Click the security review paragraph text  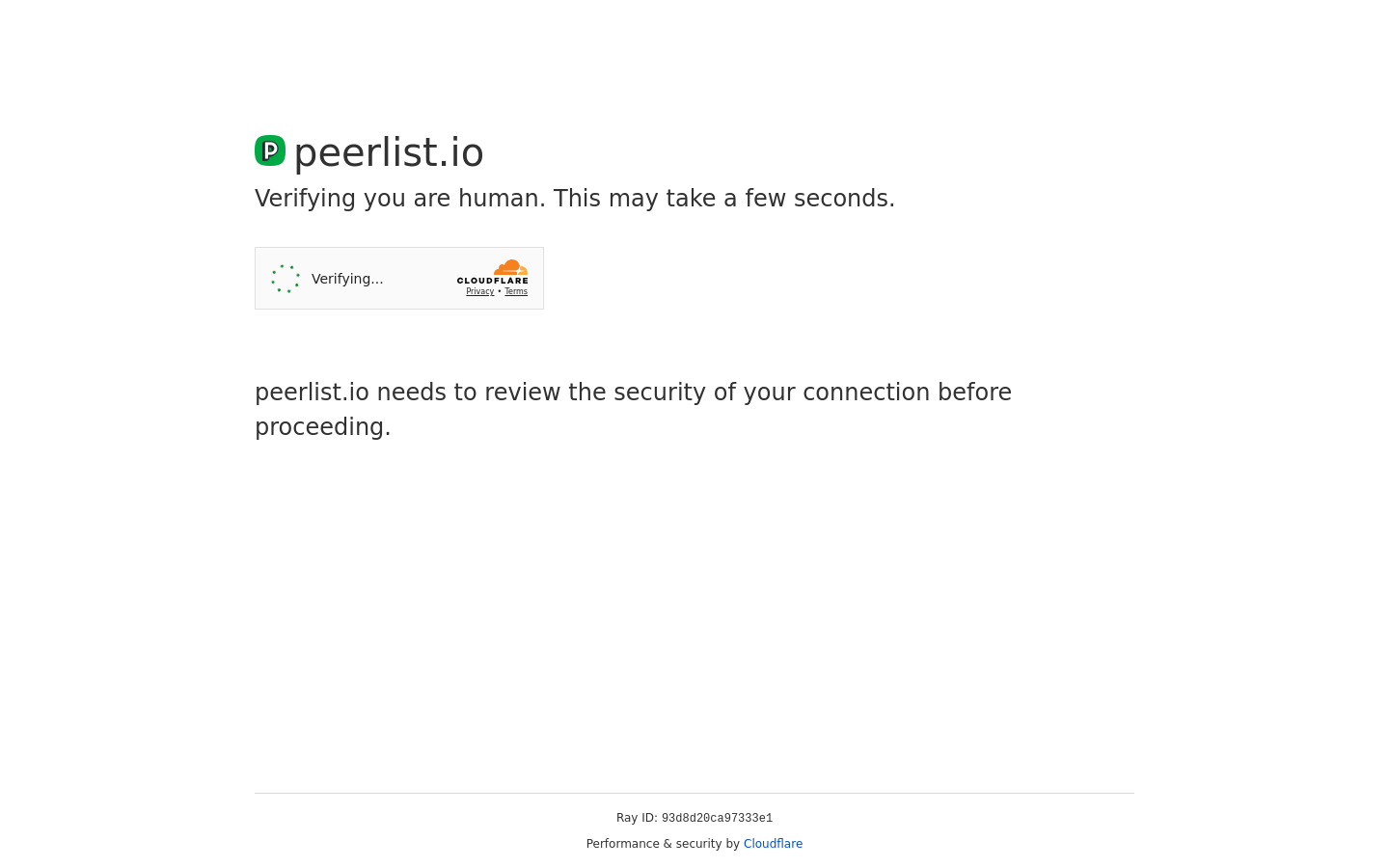coord(633,410)
